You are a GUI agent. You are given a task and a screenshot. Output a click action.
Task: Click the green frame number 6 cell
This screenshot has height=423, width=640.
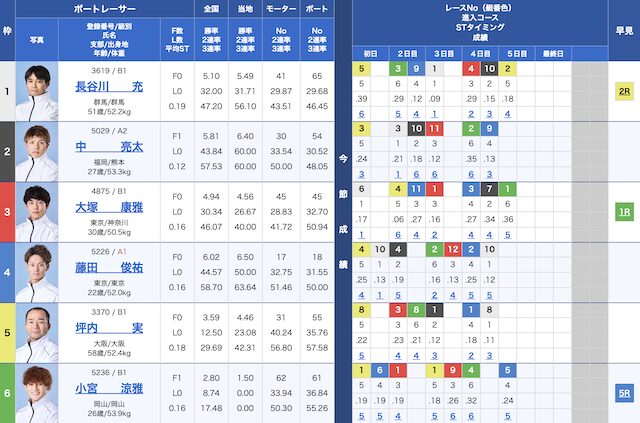pos(8,391)
